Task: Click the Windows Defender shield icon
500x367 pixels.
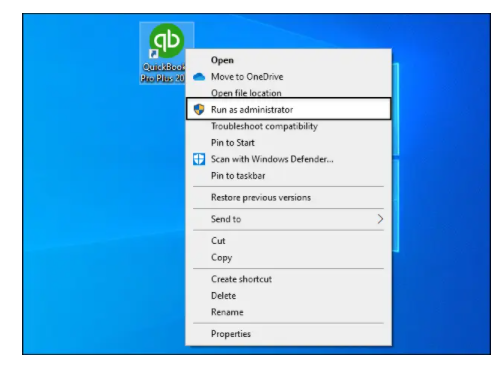Action: pyautogui.click(x=199, y=159)
